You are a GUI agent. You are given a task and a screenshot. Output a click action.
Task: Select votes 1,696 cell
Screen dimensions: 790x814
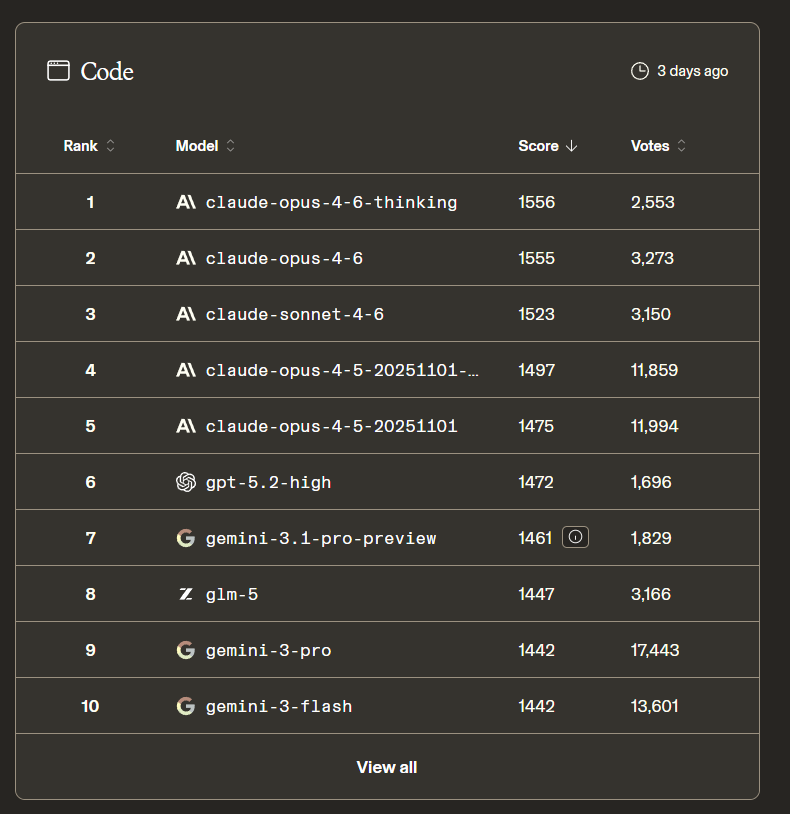[651, 482]
